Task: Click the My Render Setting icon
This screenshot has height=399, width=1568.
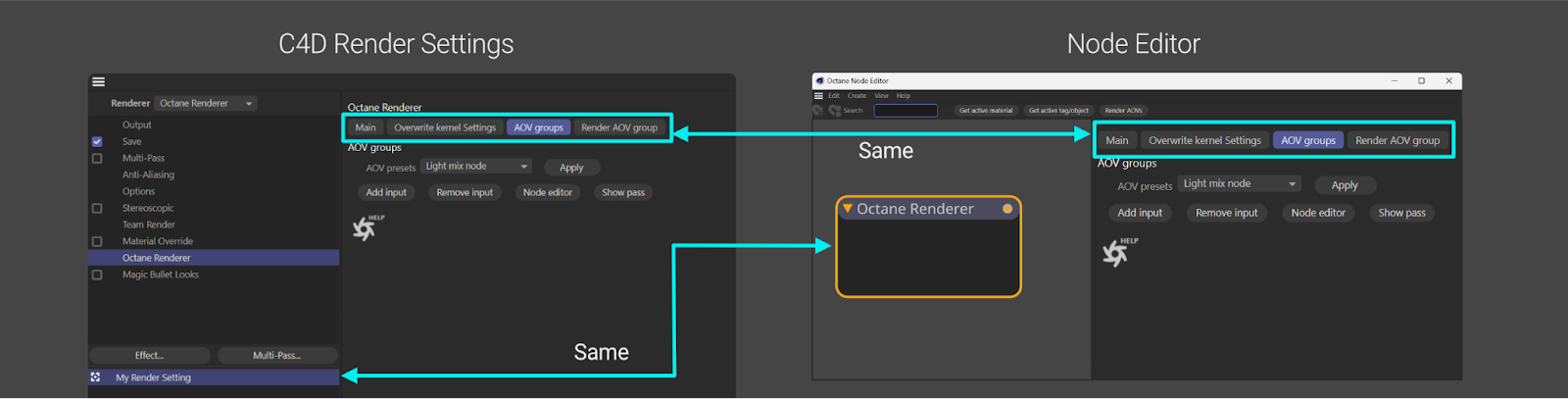Action: tap(95, 377)
